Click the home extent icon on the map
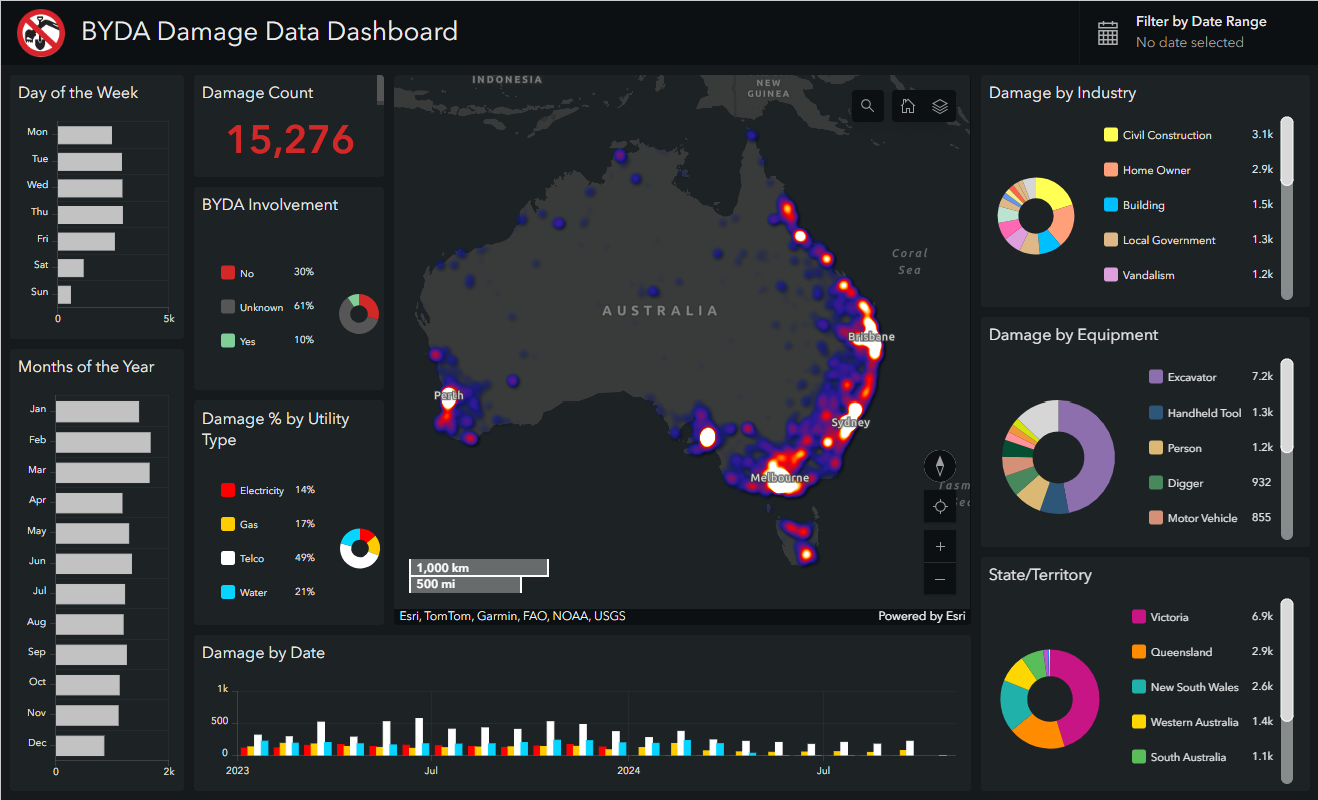 point(907,105)
